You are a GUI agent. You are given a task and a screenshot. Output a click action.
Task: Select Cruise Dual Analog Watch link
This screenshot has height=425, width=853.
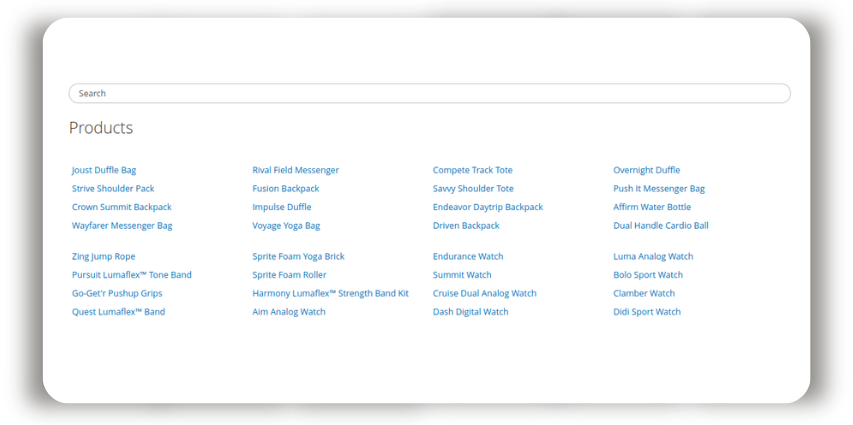click(x=485, y=294)
